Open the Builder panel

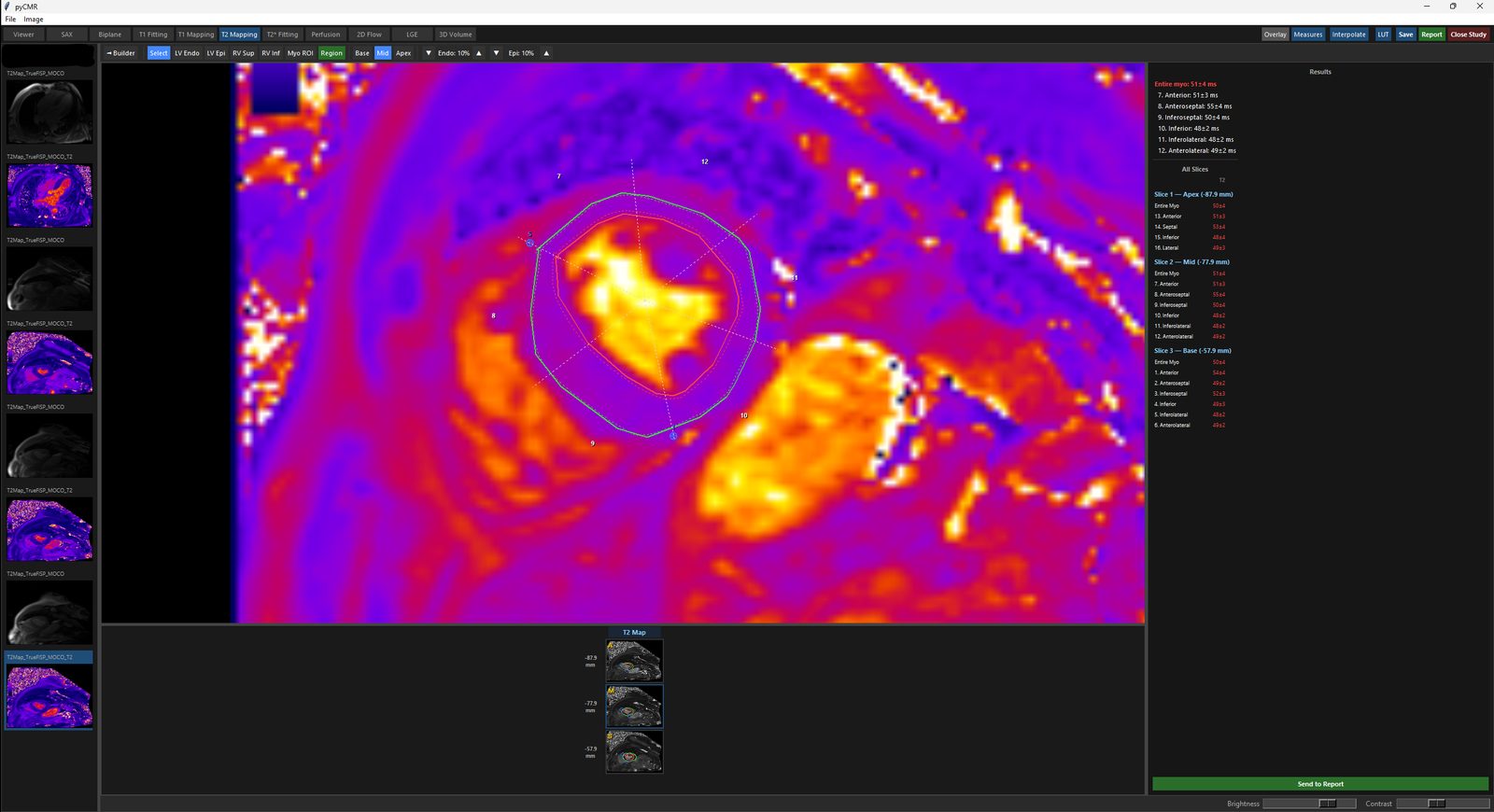coord(121,53)
